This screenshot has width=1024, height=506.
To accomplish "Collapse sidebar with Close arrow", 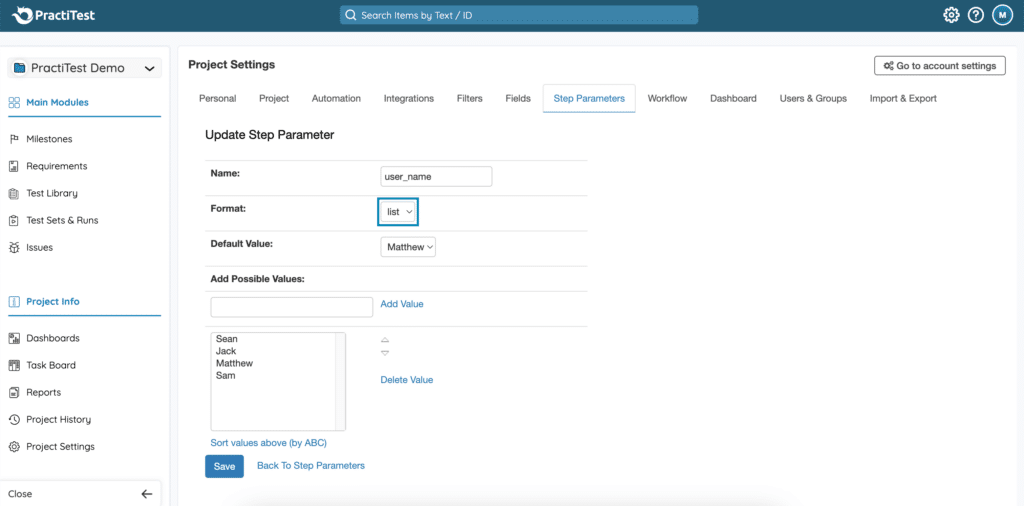I will tap(146, 494).
